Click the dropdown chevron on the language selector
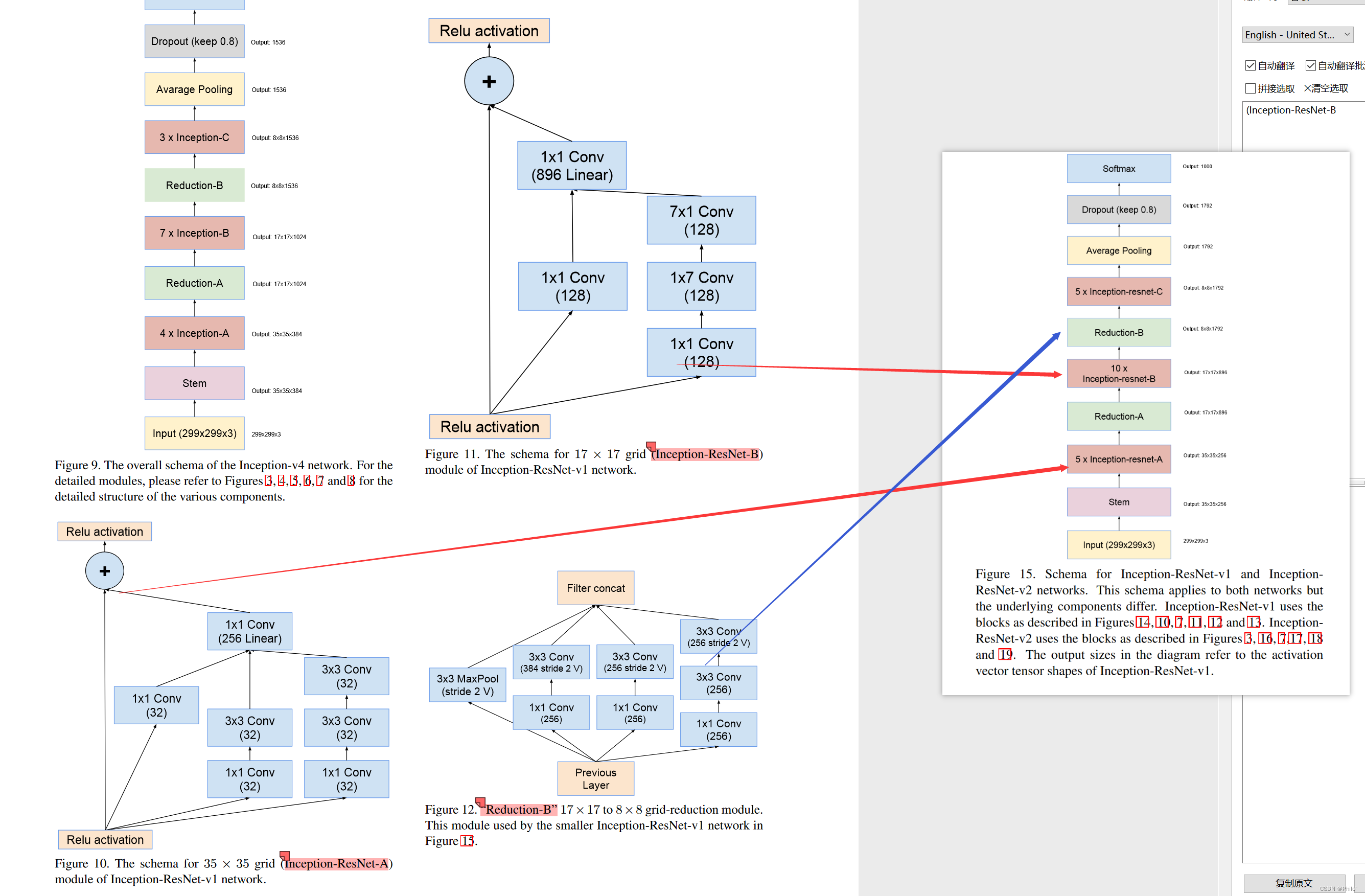This screenshot has height=896, width=1365. tap(1348, 34)
